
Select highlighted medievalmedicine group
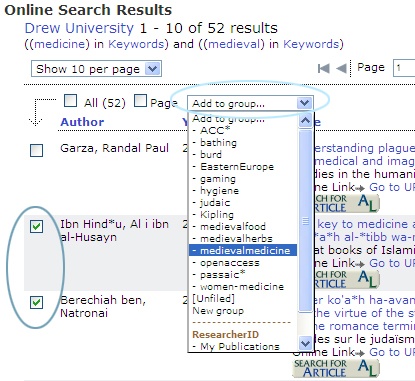coord(243,251)
